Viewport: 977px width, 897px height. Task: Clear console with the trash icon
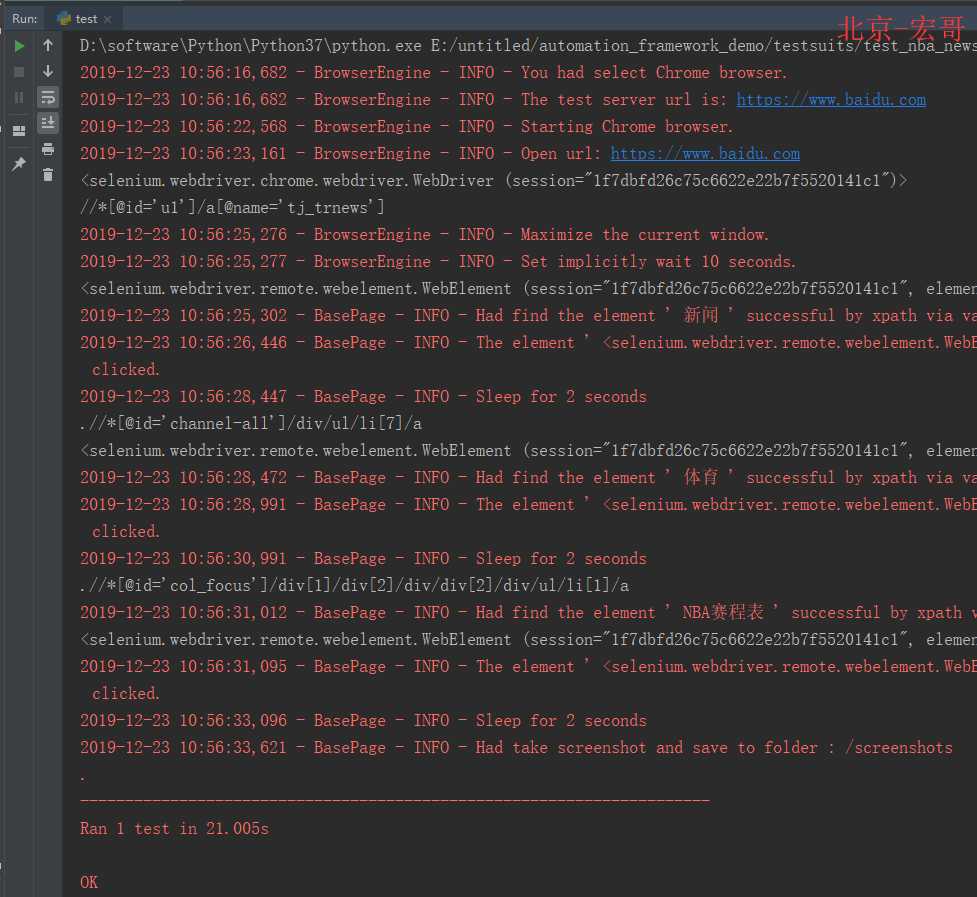48,175
